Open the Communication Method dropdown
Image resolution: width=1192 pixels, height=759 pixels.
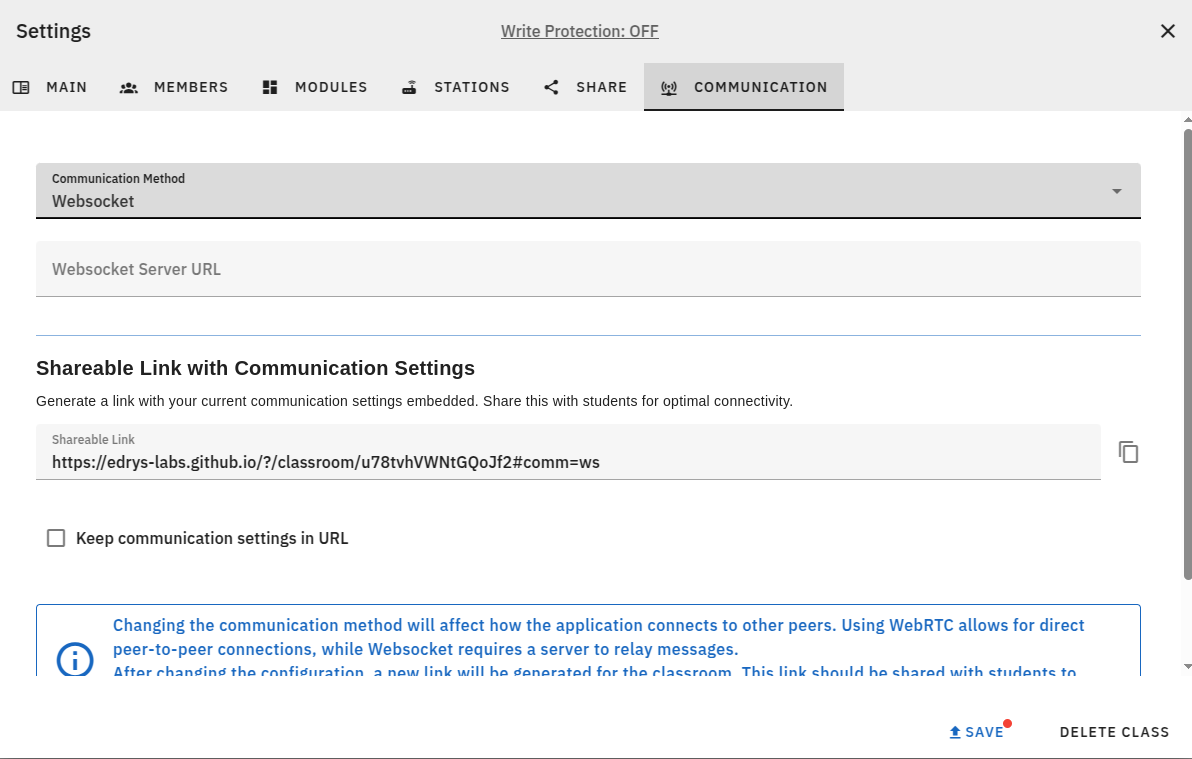1115,190
